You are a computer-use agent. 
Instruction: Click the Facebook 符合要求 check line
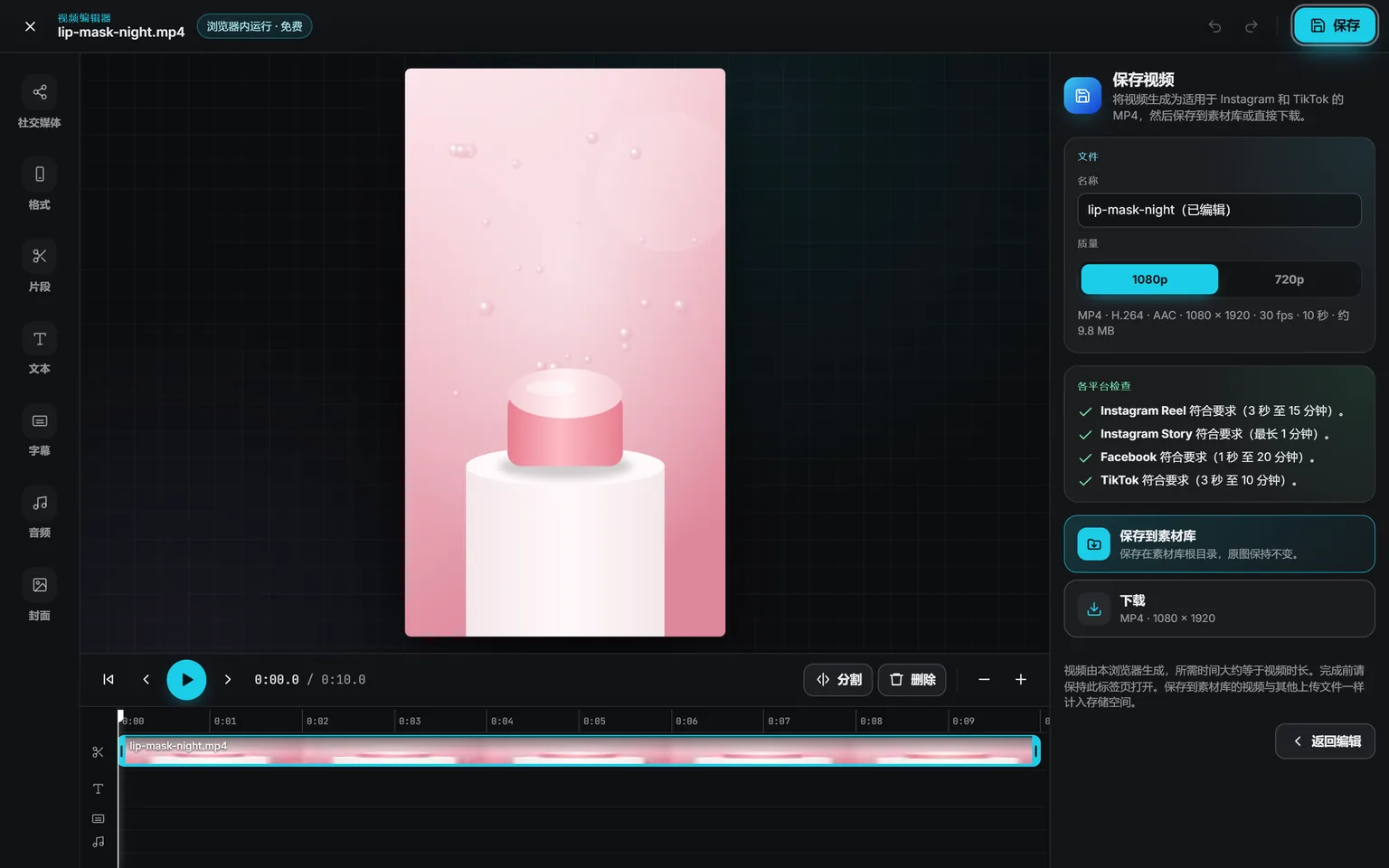point(1197,458)
